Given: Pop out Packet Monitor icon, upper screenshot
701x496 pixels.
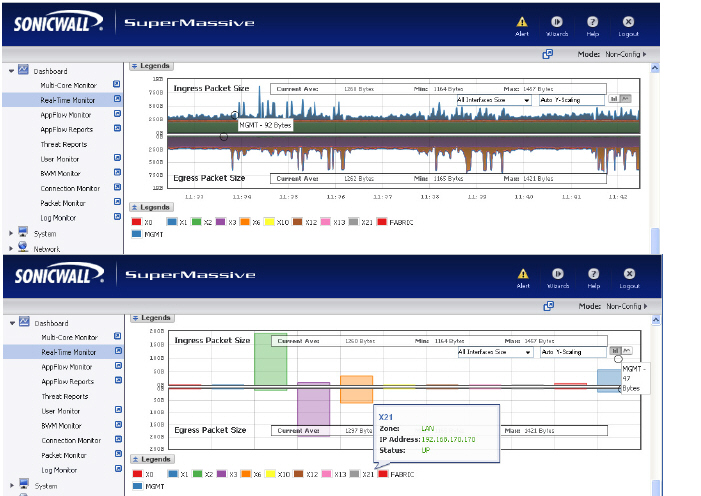Looking at the screenshot, I should coord(117,202).
